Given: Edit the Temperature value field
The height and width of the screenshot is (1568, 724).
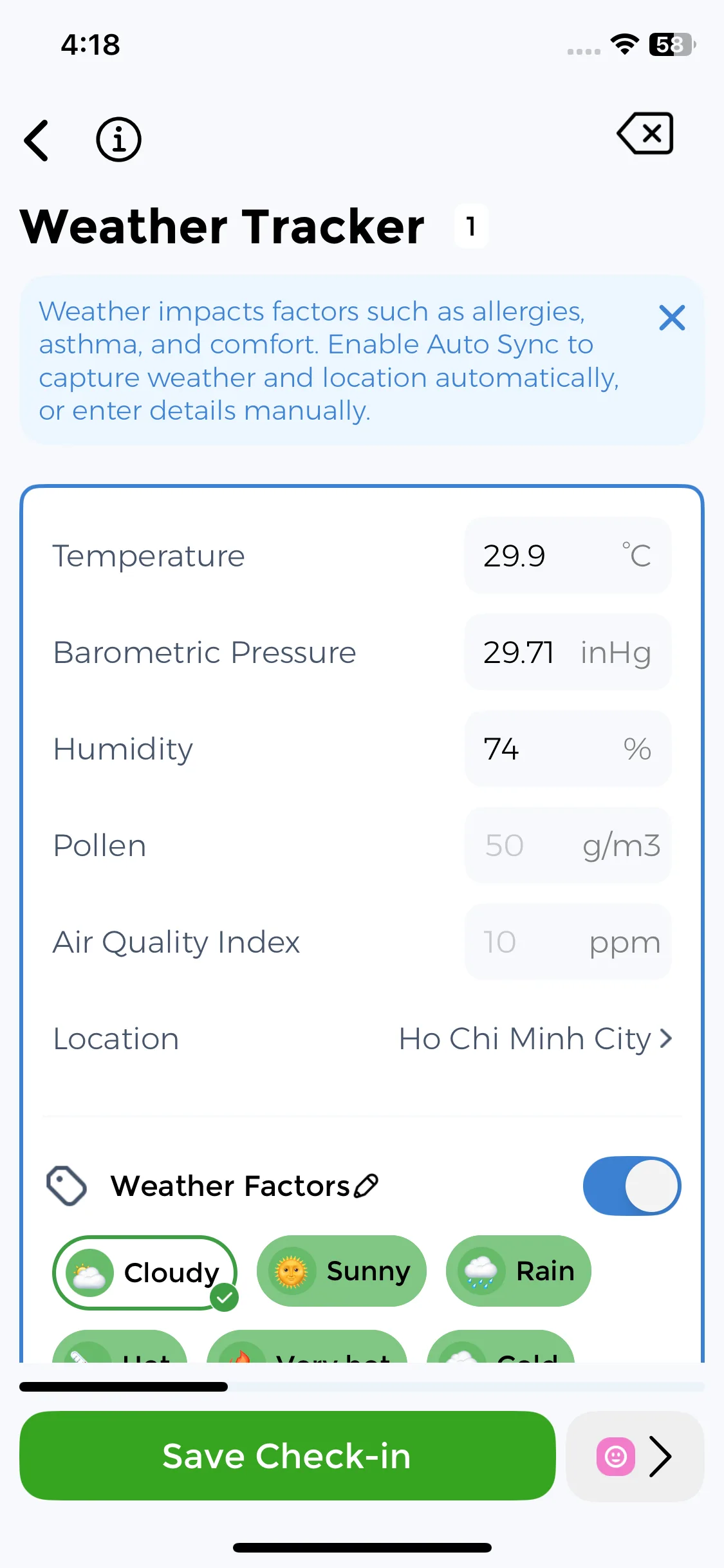Looking at the screenshot, I should pyautogui.click(x=547, y=555).
